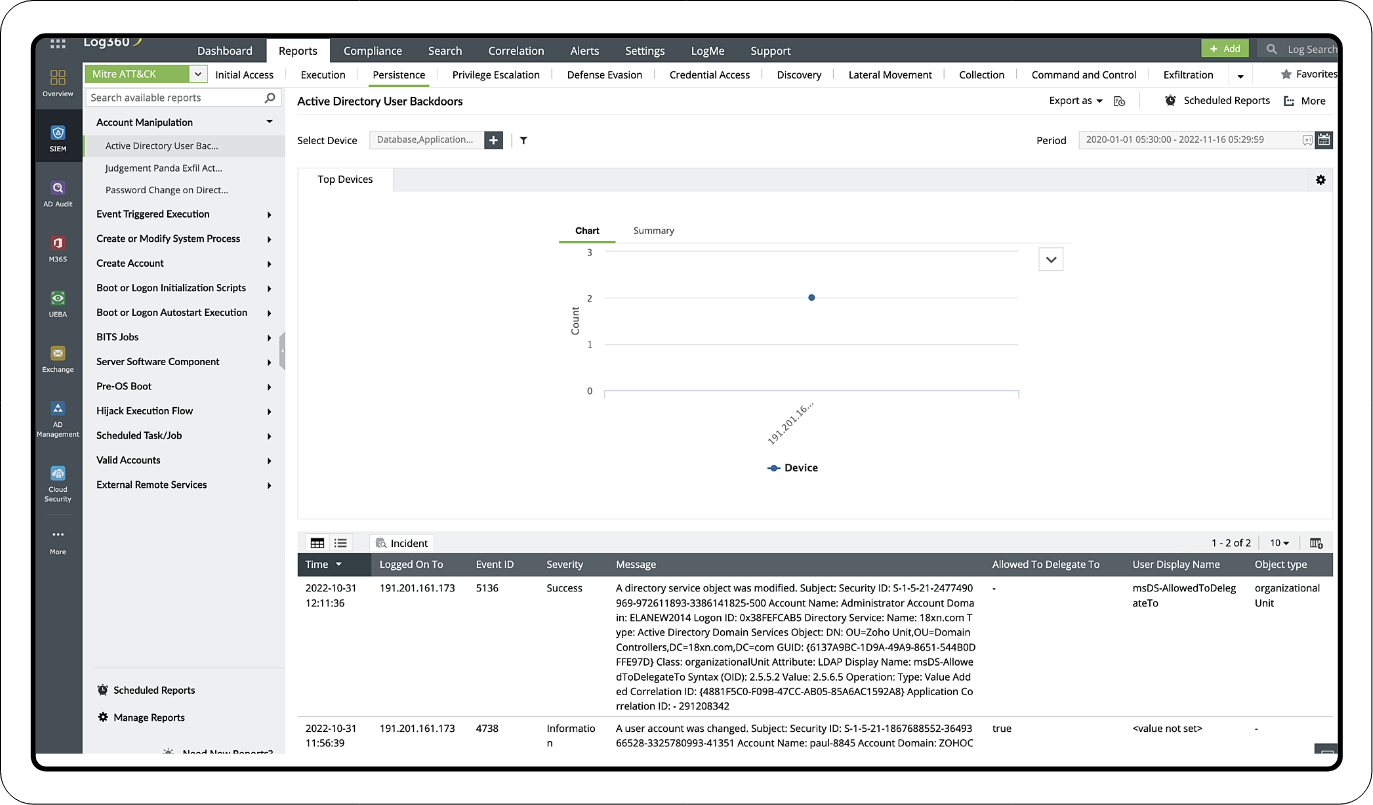The height and width of the screenshot is (805, 1373).
Task: Open the chart type chevron dropdown
Action: tap(1051, 259)
